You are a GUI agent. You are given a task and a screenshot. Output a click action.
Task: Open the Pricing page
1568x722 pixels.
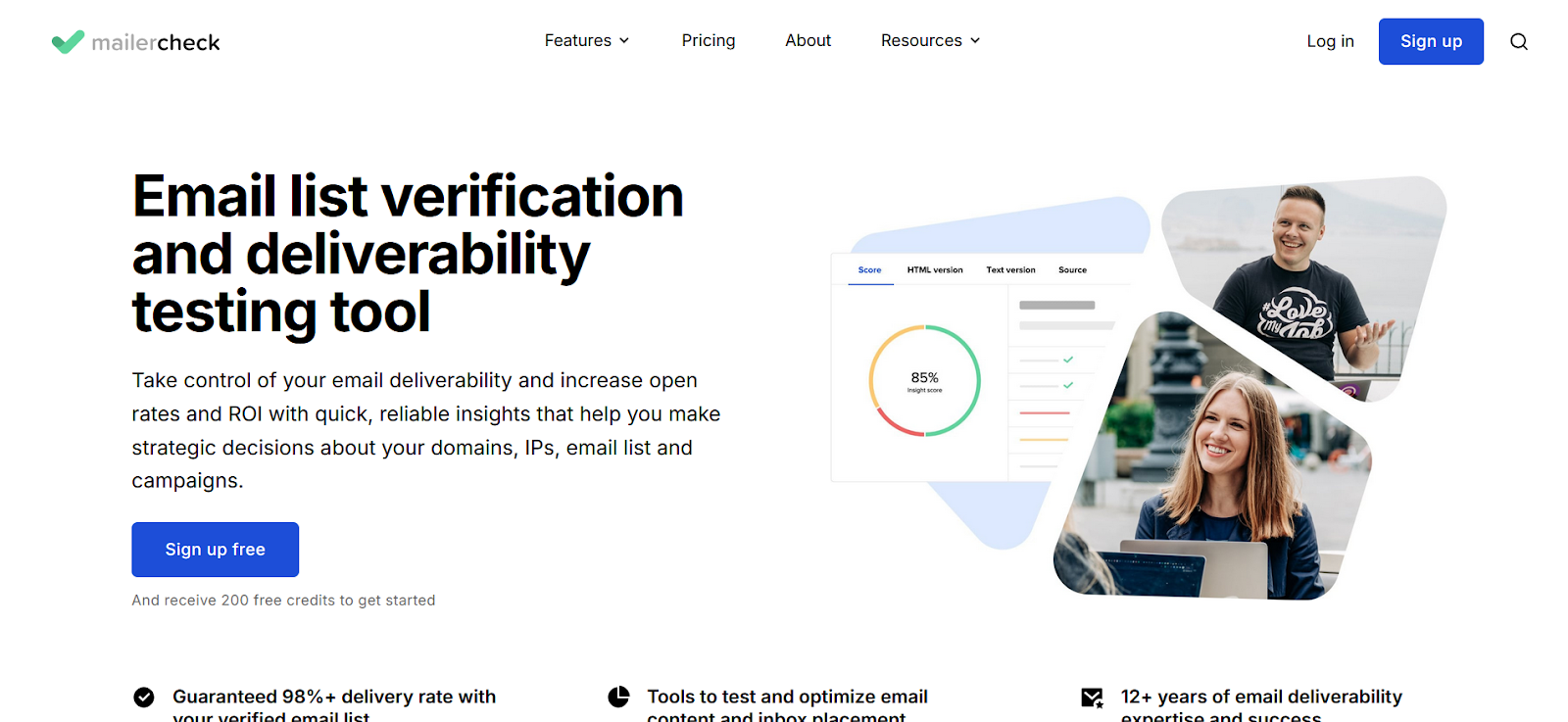[708, 40]
